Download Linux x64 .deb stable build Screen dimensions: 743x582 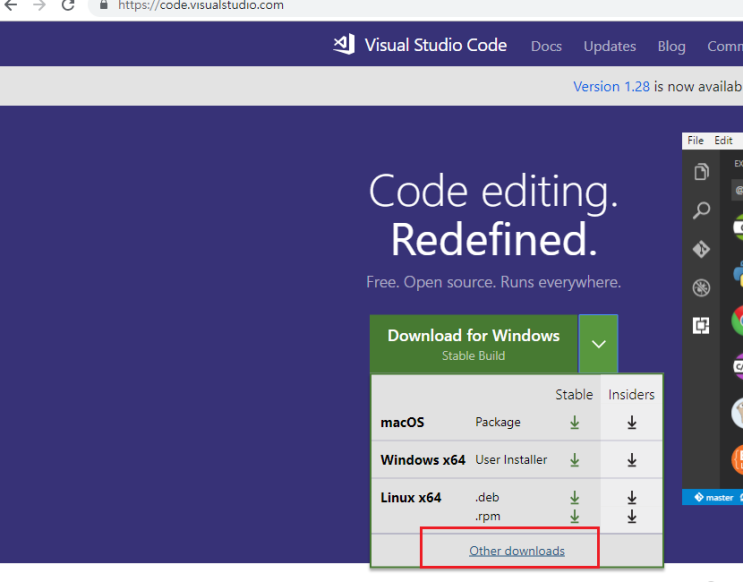pyautogui.click(x=574, y=497)
